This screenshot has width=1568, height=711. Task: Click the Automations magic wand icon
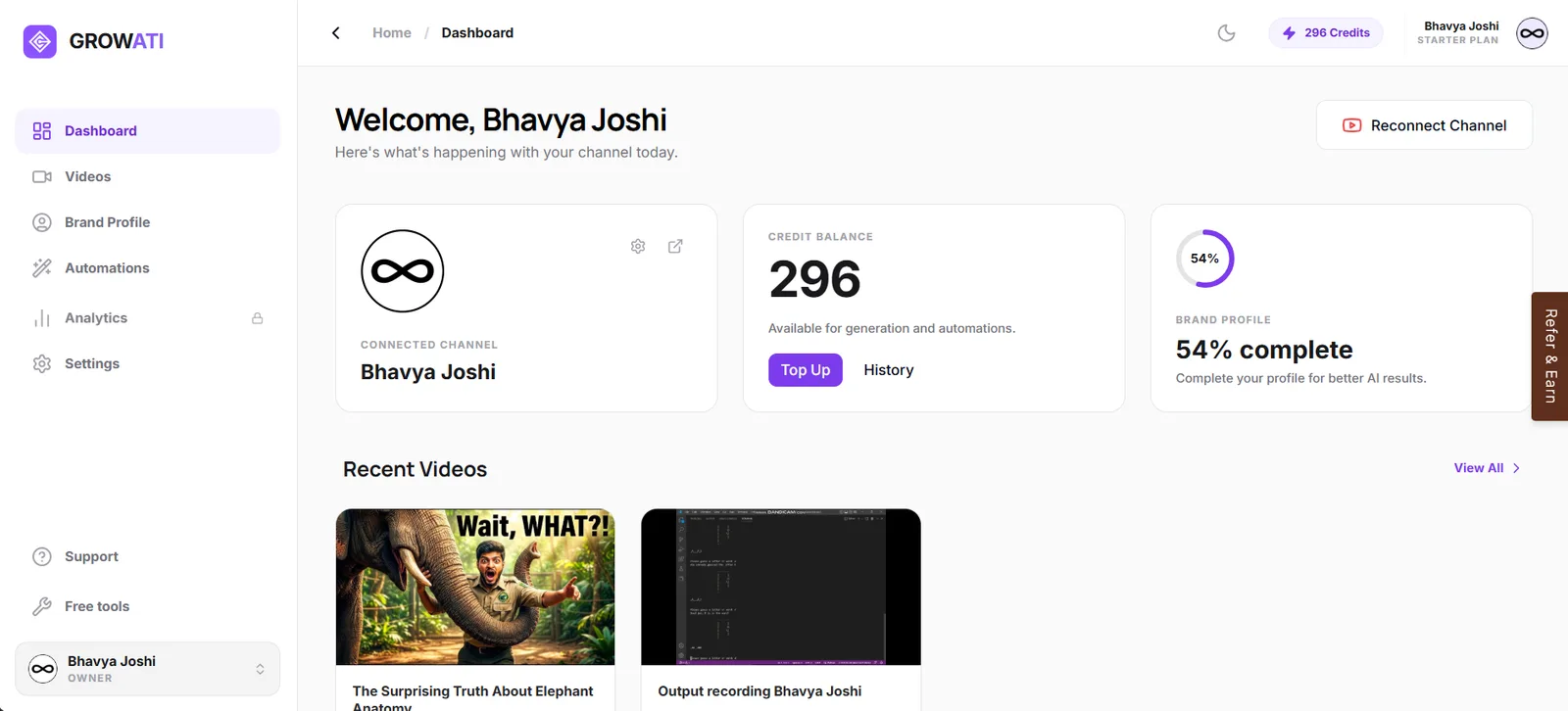coord(42,268)
